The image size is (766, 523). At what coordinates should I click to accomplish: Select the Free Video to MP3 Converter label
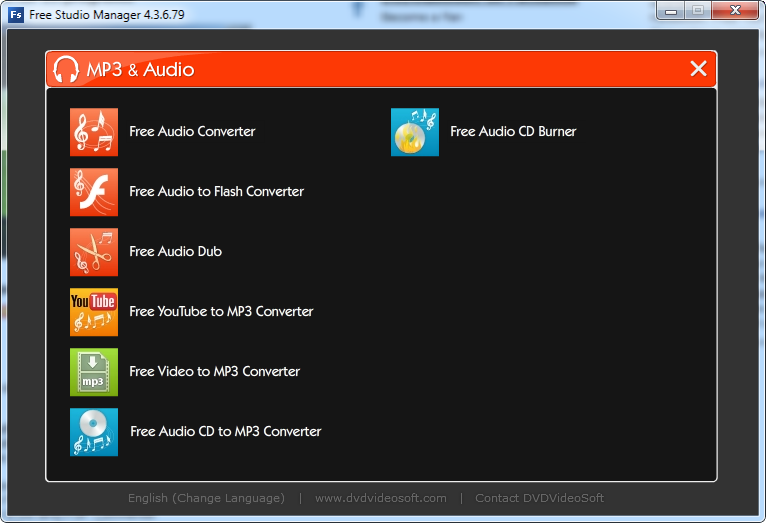(x=214, y=372)
